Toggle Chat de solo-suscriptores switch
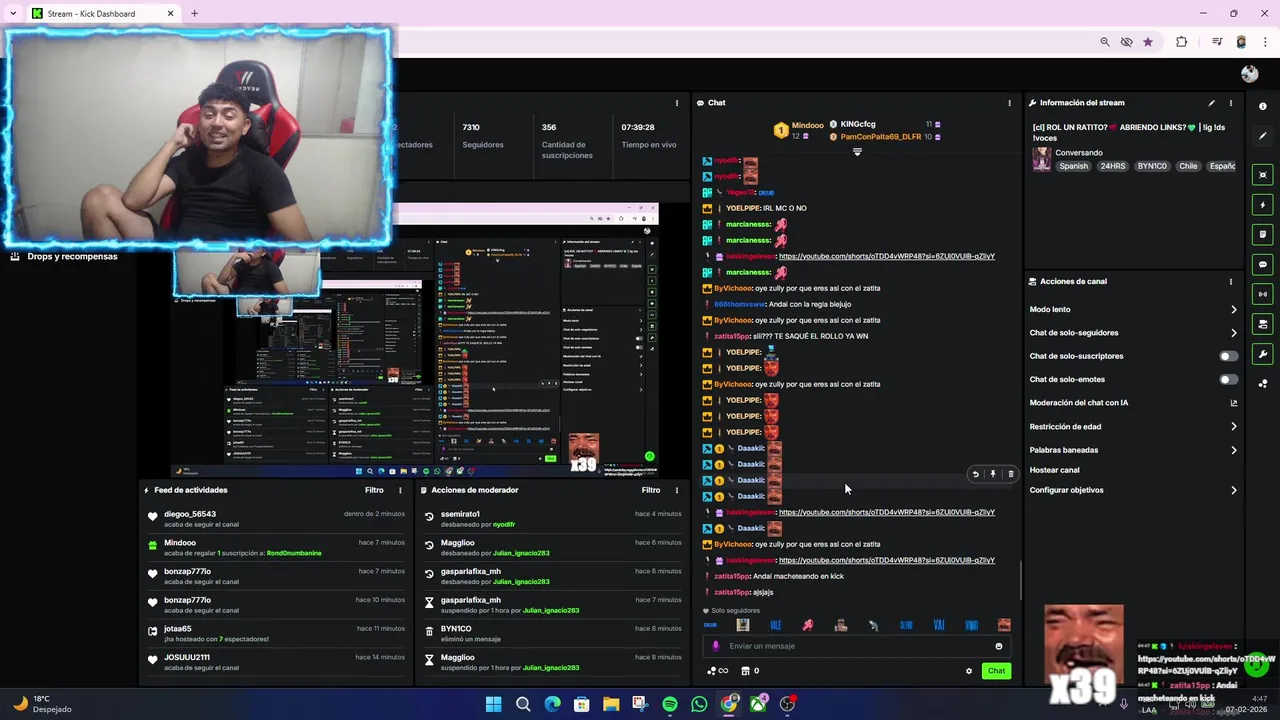Image resolution: width=1280 pixels, height=720 pixels. [x=1228, y=356]
